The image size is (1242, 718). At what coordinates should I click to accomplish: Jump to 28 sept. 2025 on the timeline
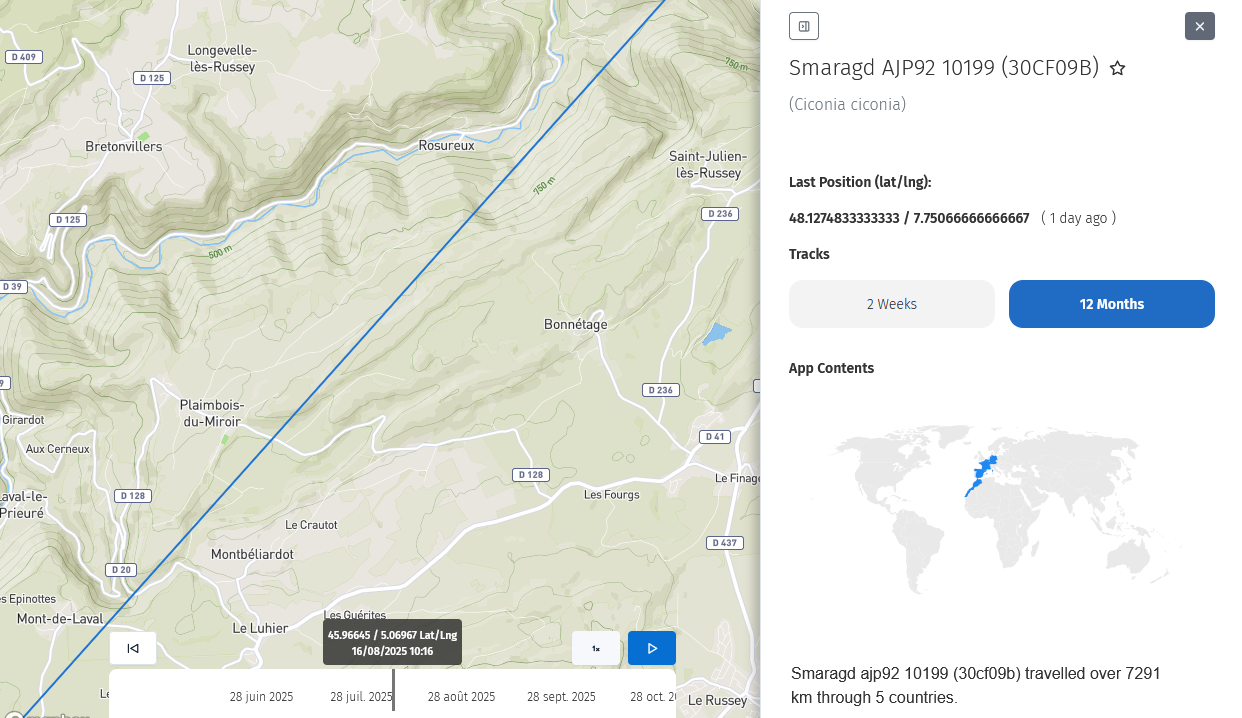561,697
